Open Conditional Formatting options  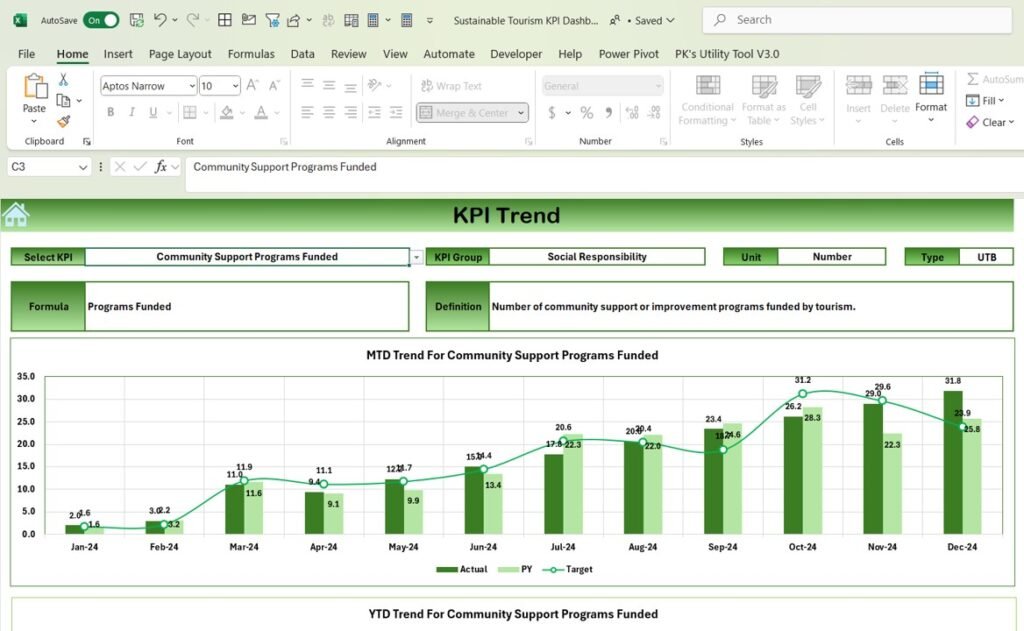(707, 100)
